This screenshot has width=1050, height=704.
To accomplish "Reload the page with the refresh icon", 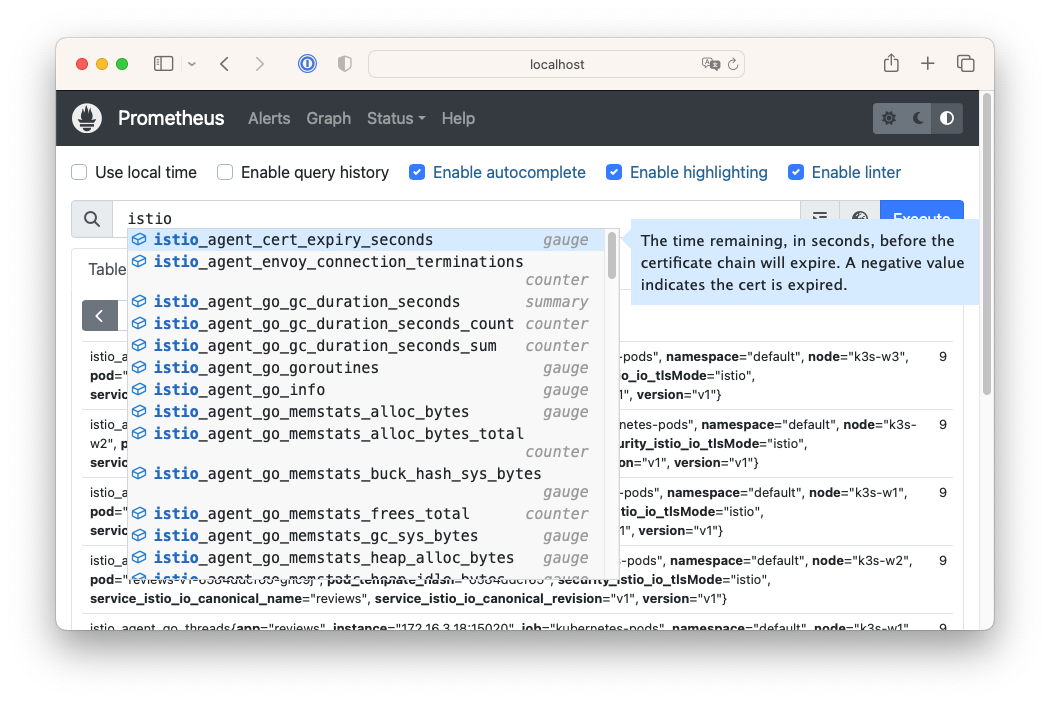I will point(733,64).
